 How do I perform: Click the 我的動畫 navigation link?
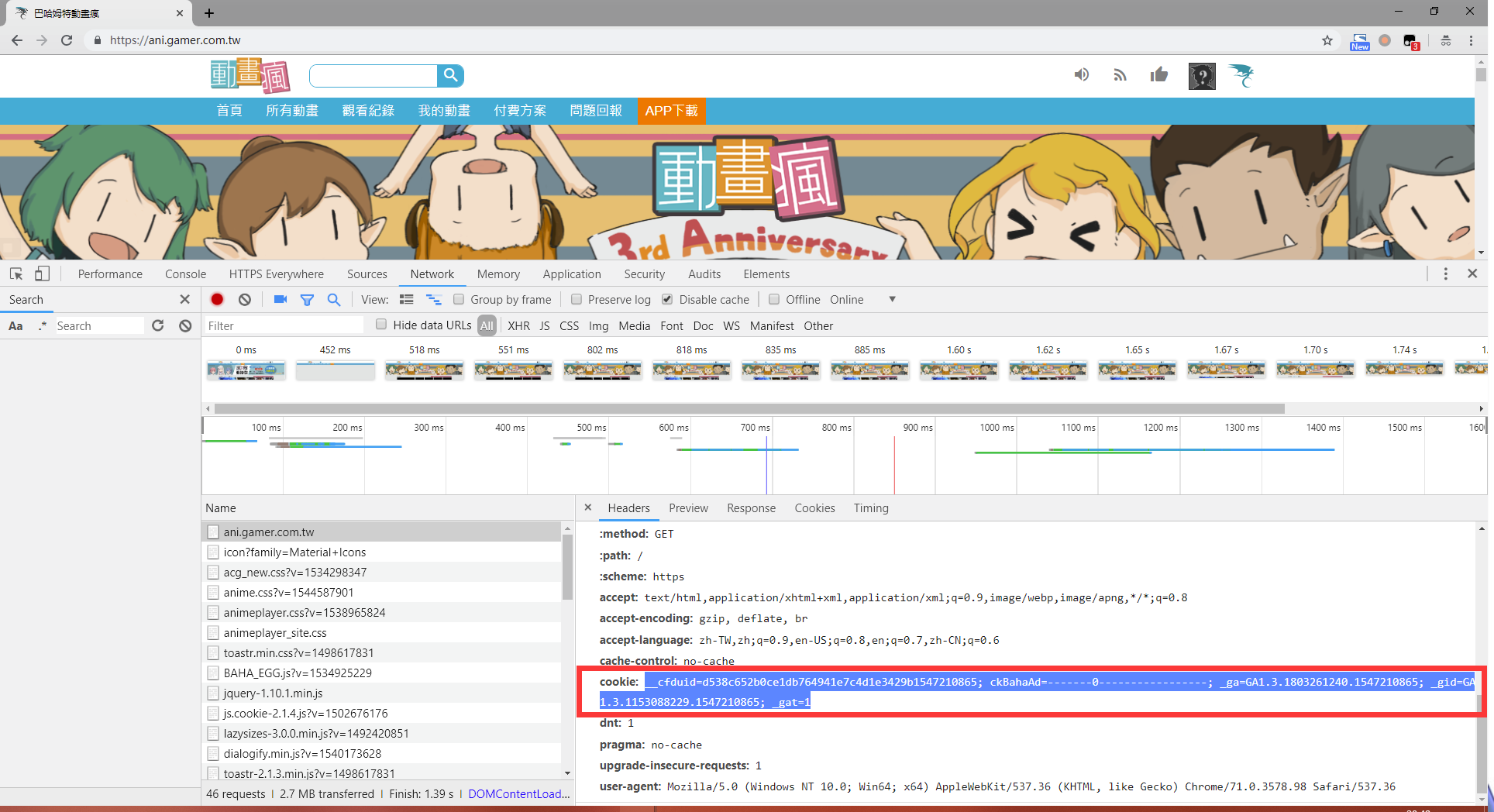click(444, 111)
